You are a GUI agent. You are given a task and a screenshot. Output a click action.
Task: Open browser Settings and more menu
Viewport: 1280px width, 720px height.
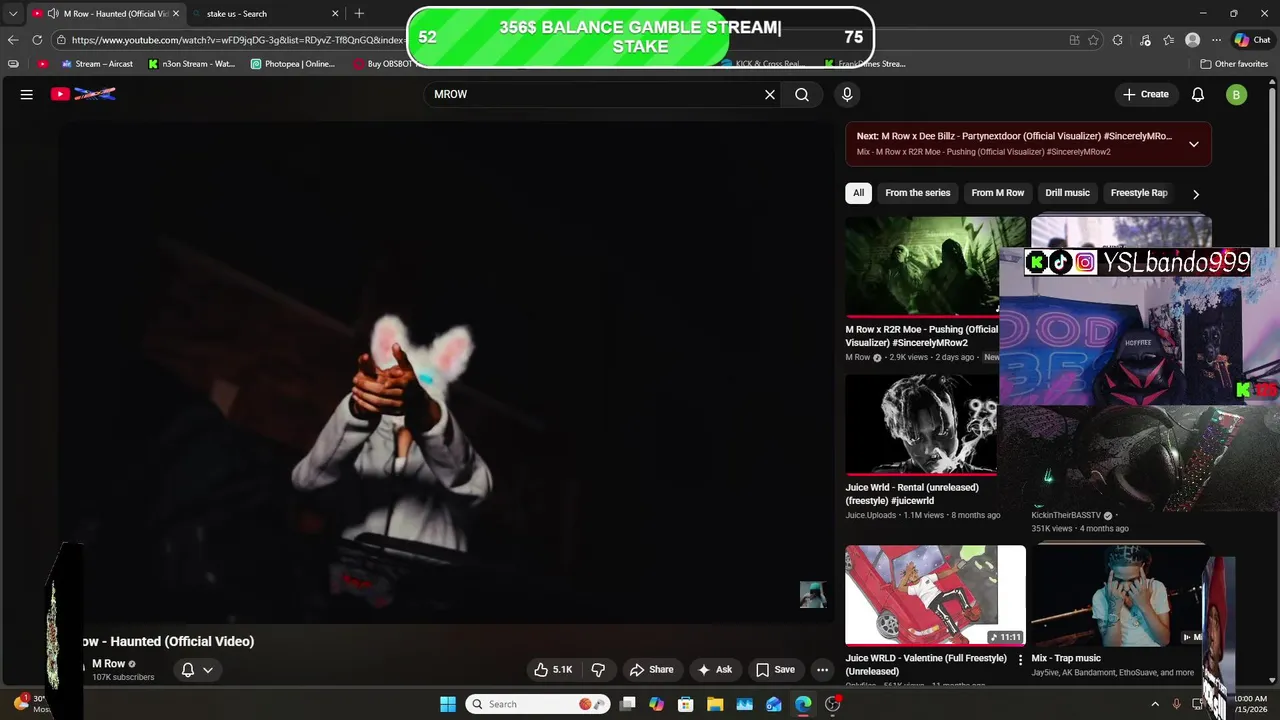point(1216,40)
